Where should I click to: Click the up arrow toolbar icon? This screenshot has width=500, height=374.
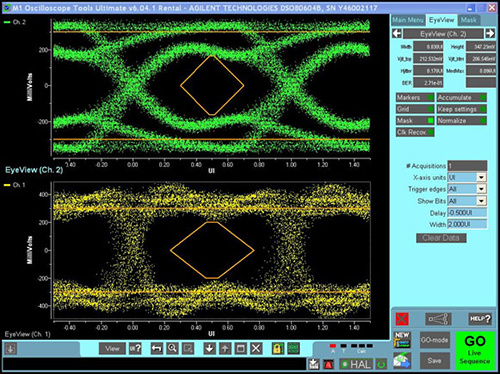225,349
